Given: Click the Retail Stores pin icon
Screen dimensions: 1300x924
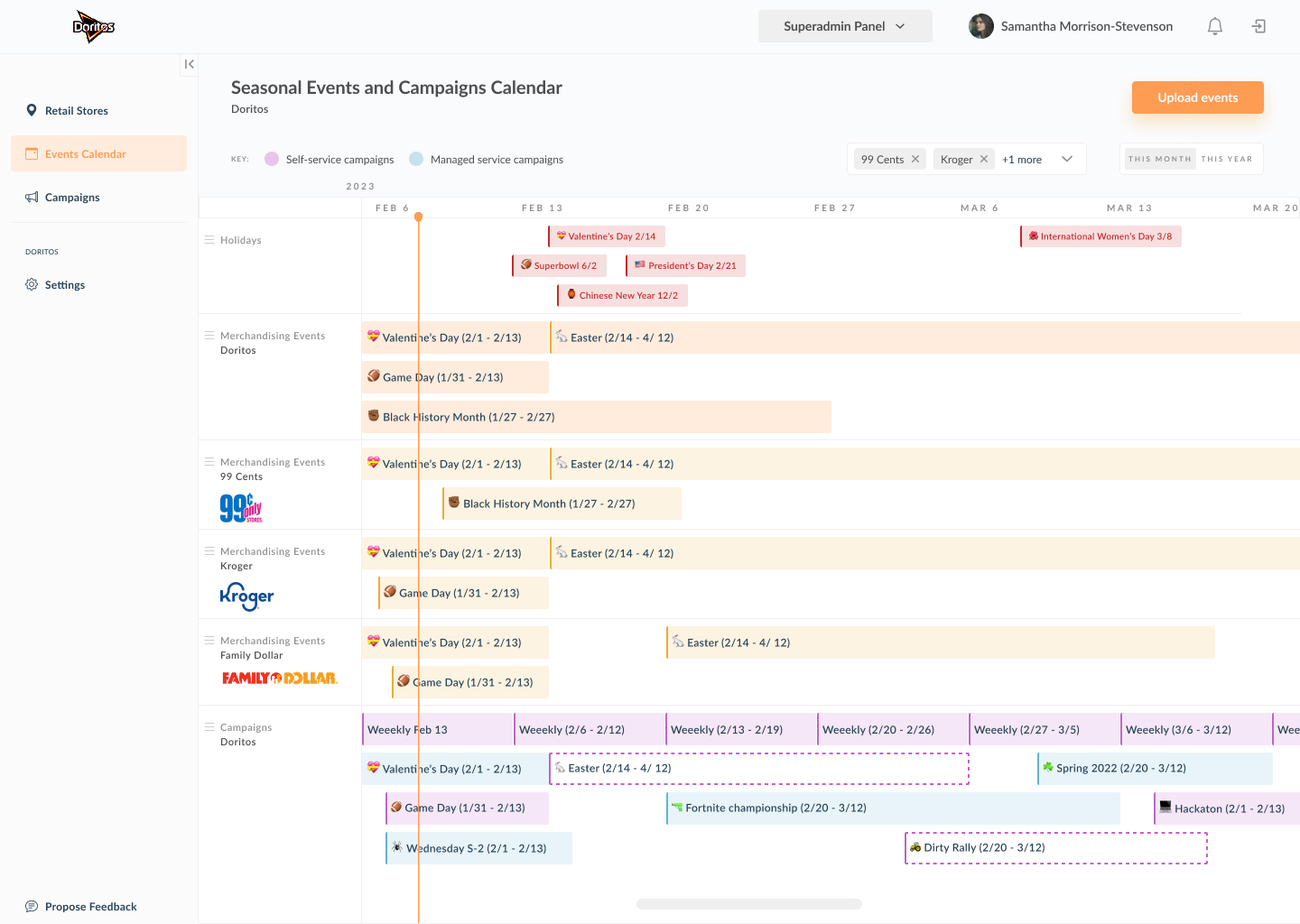Looking at the screenshot, I should pyautogui.click(x=32, y=110).
